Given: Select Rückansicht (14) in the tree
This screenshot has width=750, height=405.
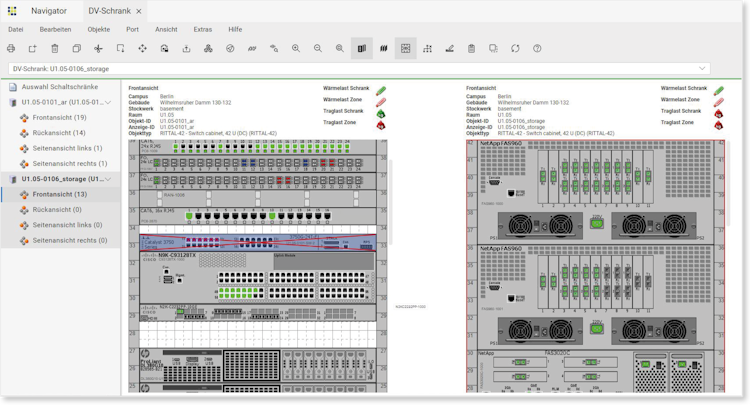Looking at the screenshot, I should coord(59,133).
